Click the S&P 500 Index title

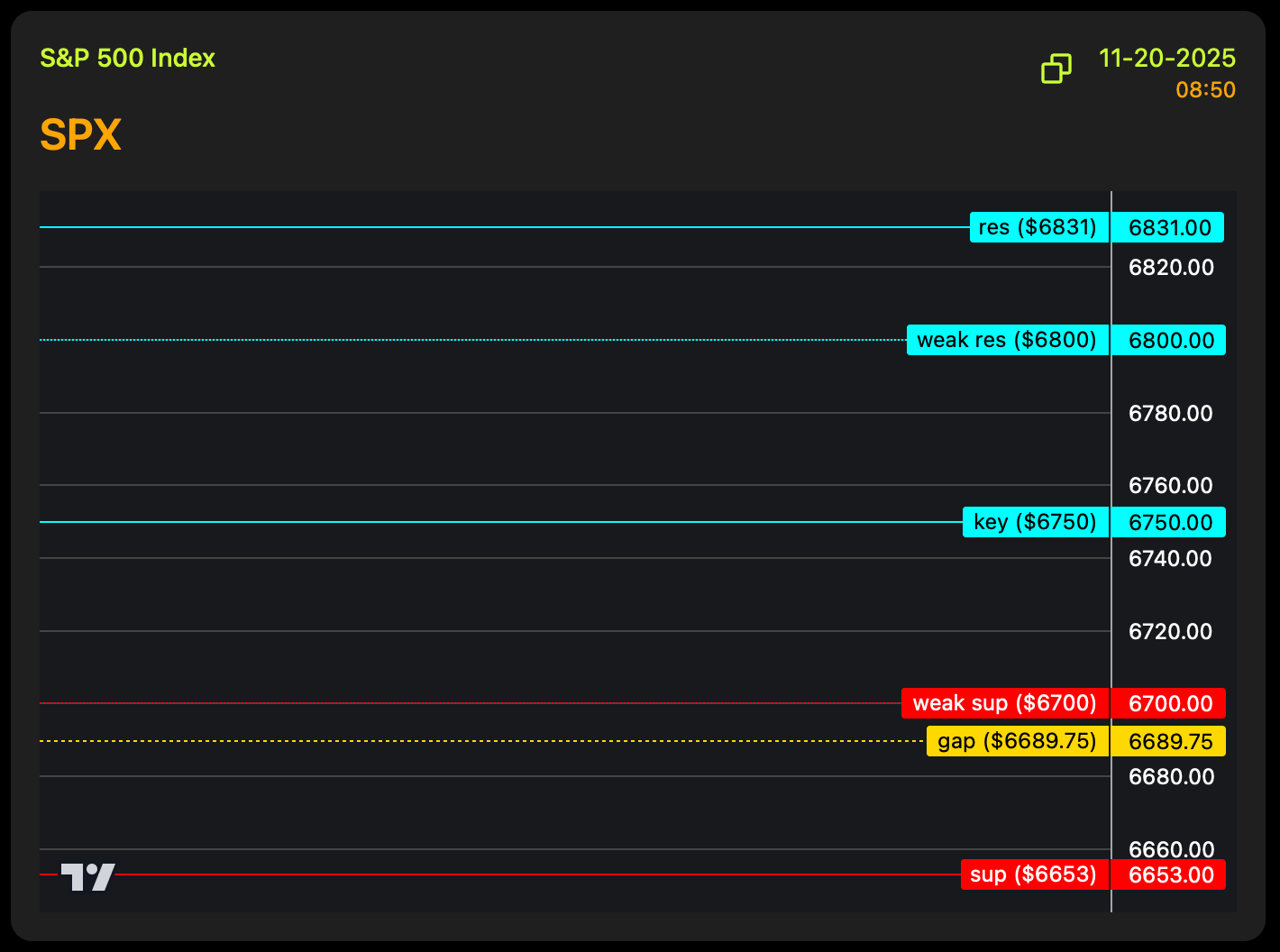coord(127,59)
